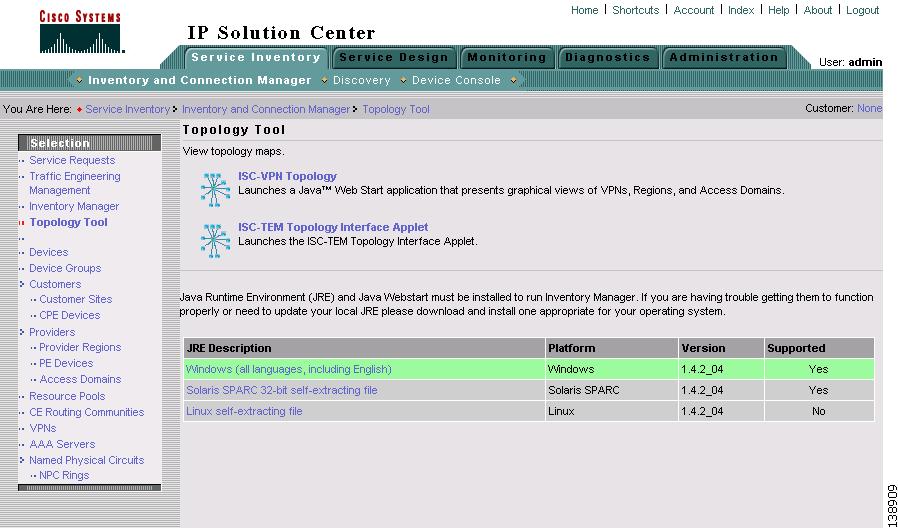Open Service Requests in the sidebar

pos(72,160)
